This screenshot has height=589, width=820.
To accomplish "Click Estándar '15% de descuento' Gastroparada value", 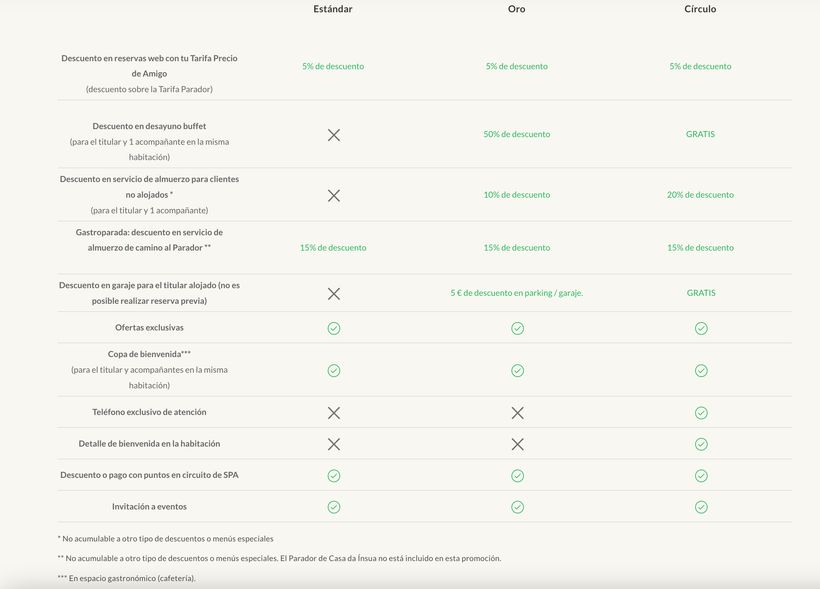I will point(333,247).
